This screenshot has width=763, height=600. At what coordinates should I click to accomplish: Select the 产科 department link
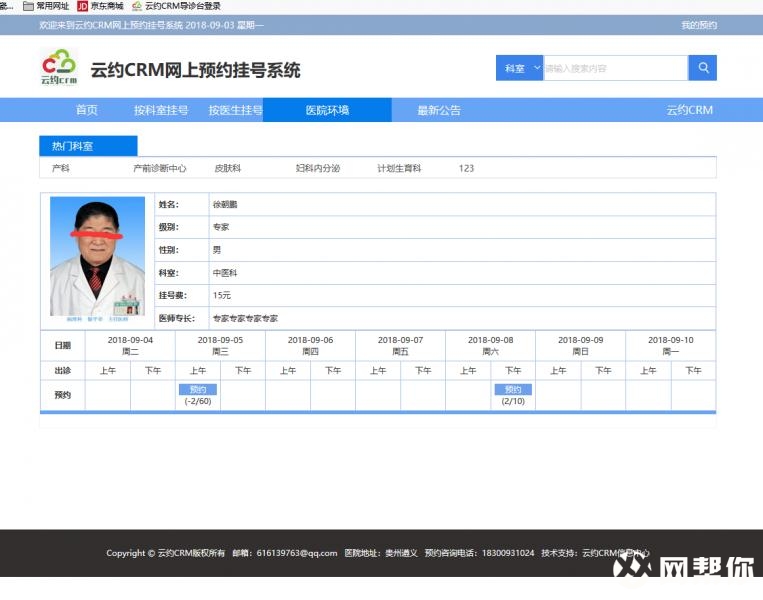(61, 168)
